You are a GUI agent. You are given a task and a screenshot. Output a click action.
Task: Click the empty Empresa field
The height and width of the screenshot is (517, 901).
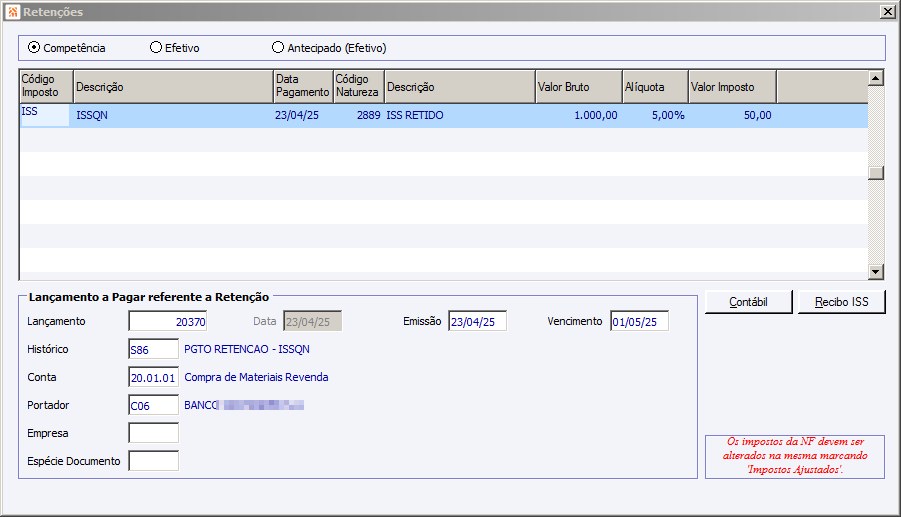[153, 433]
